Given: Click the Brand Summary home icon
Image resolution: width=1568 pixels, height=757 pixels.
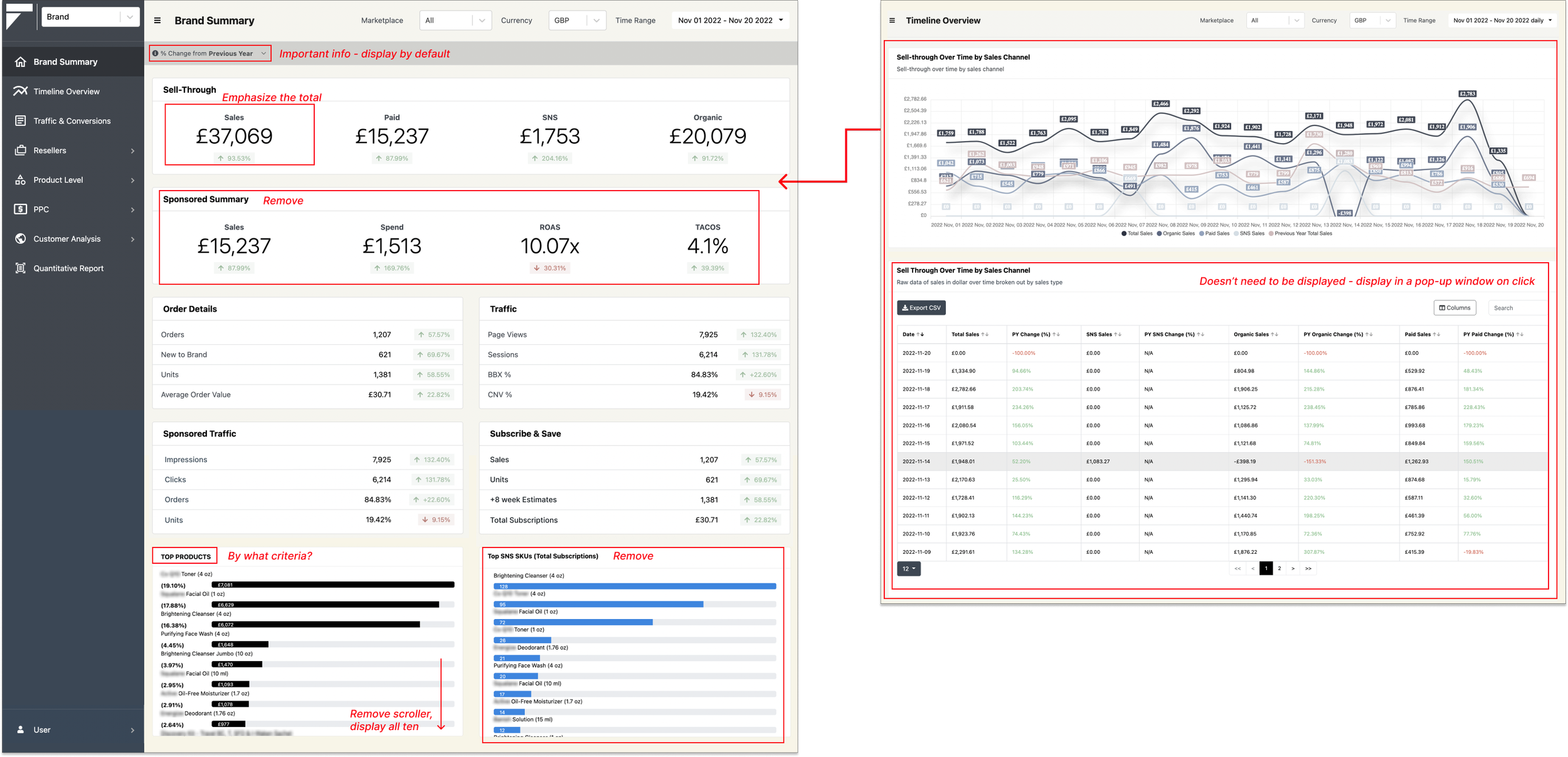Looking at the screenshot, I should coord(21,61).
